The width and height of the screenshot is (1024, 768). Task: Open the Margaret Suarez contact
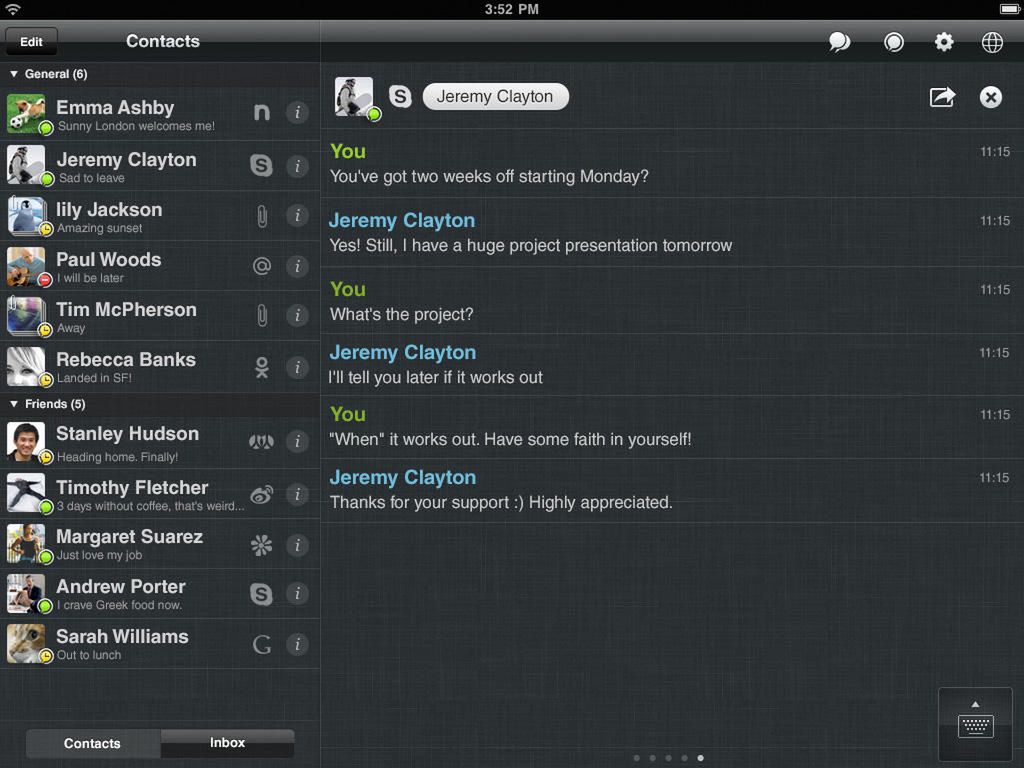(x=160, y=544)
